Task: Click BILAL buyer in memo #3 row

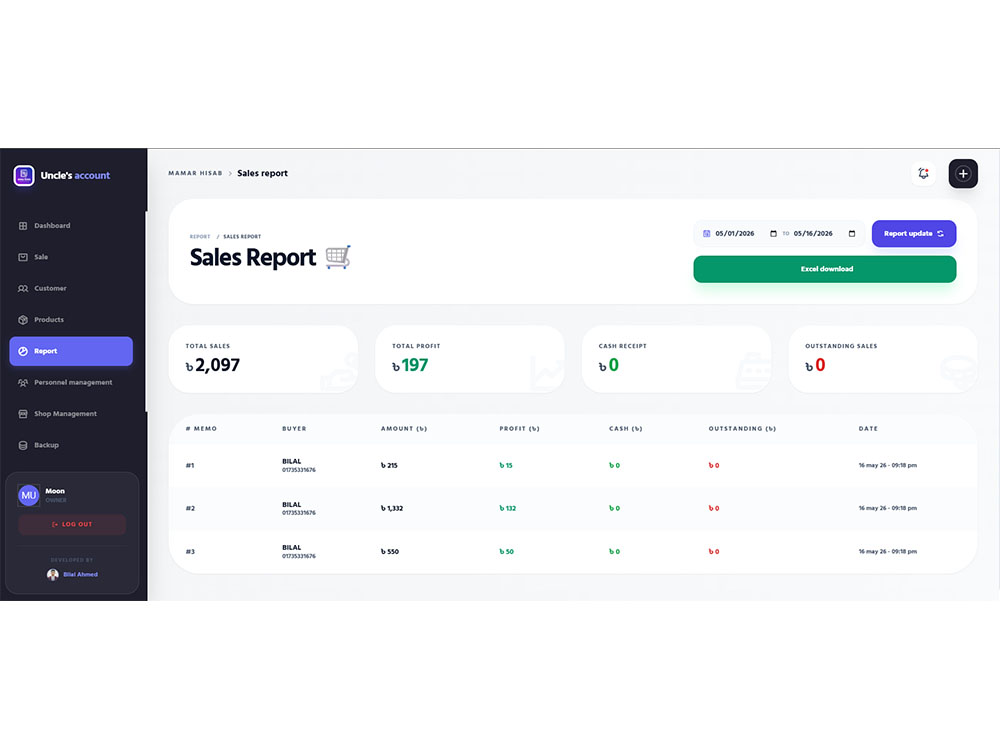Action: tap(291, 547)
